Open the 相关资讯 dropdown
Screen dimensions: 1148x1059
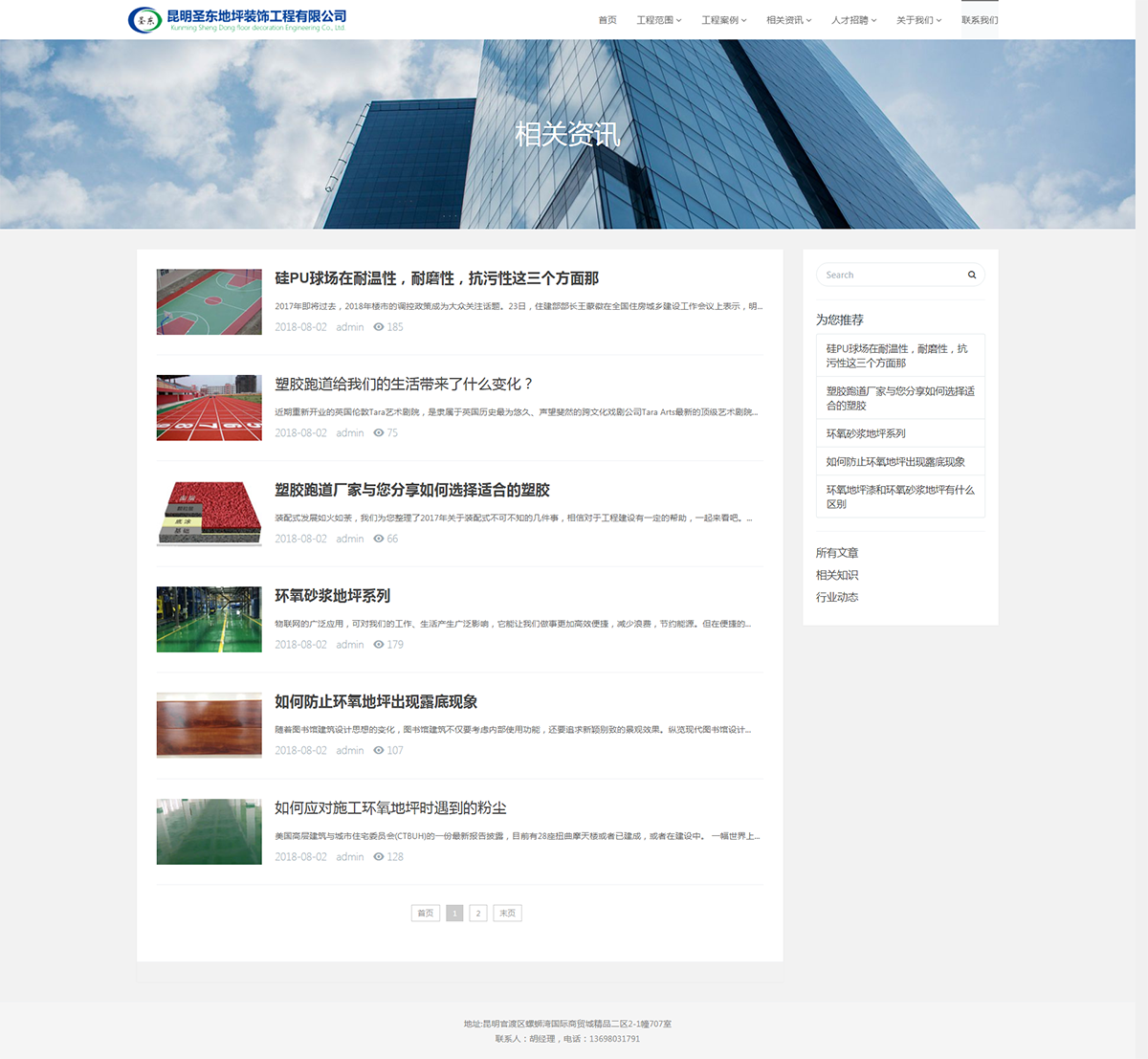click(x=785, y=19)
